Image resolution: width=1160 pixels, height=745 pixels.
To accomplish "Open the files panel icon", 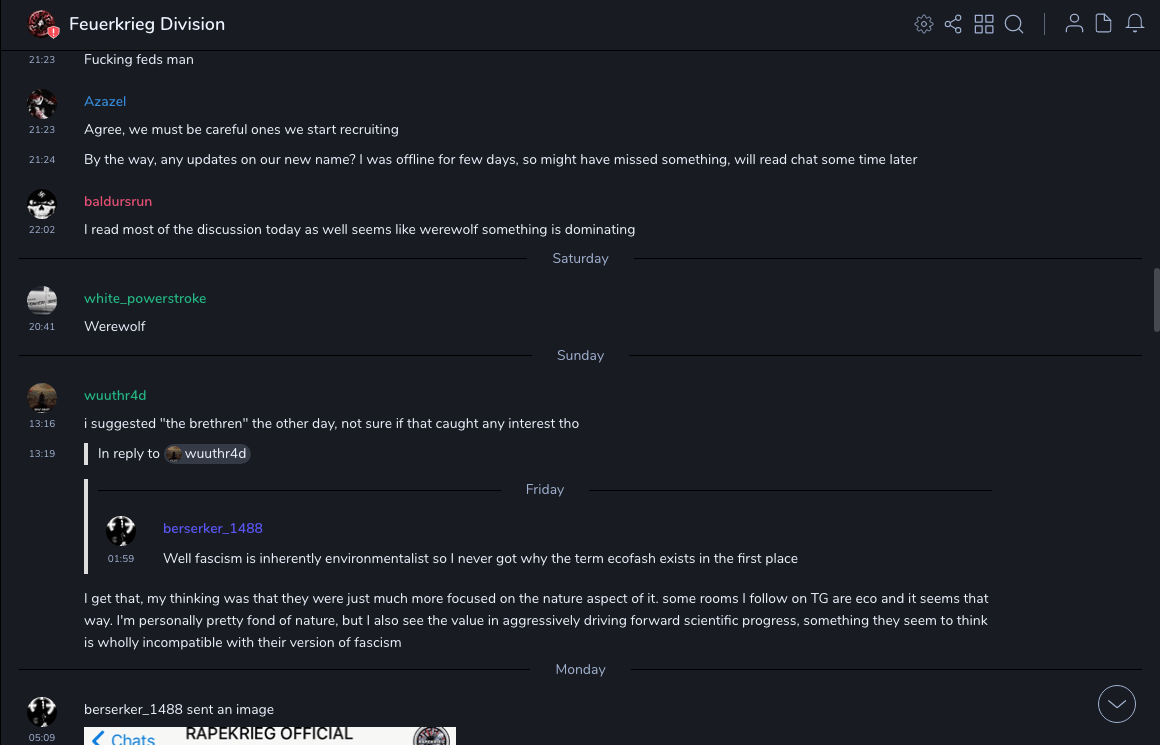I will [x=1104, y=24].
